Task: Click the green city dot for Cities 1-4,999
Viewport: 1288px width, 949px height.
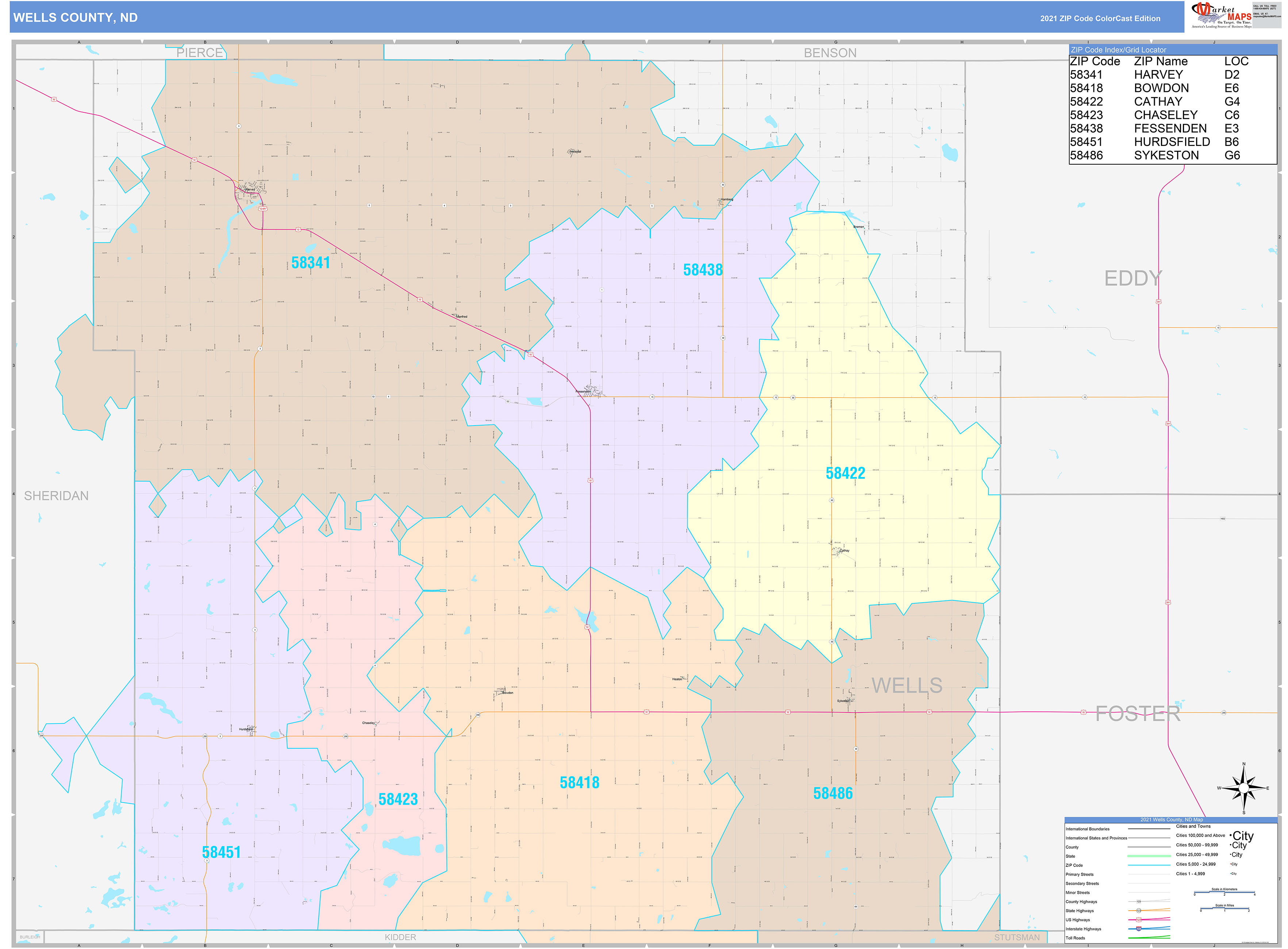Action: click(x=1230, y=874)
